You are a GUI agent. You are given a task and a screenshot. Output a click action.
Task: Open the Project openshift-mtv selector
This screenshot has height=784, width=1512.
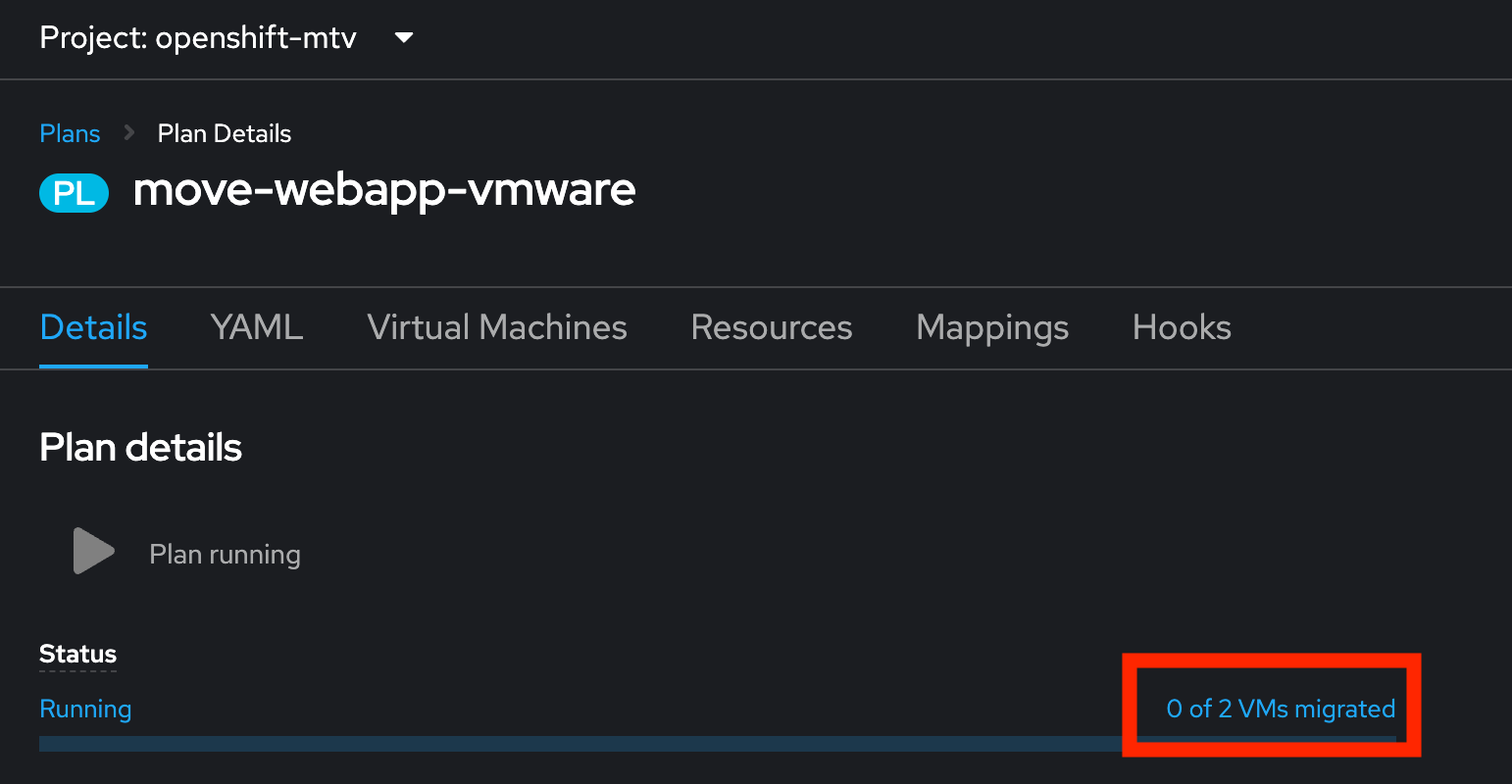pyautogui.click(x=198, y=38)
